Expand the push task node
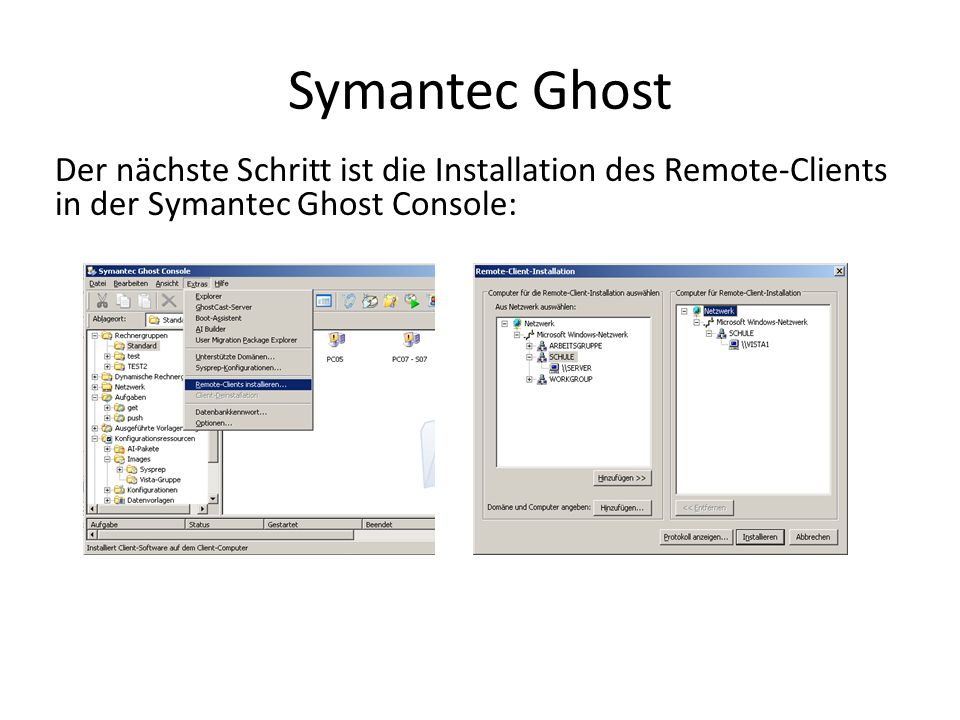 coord(107,418)
